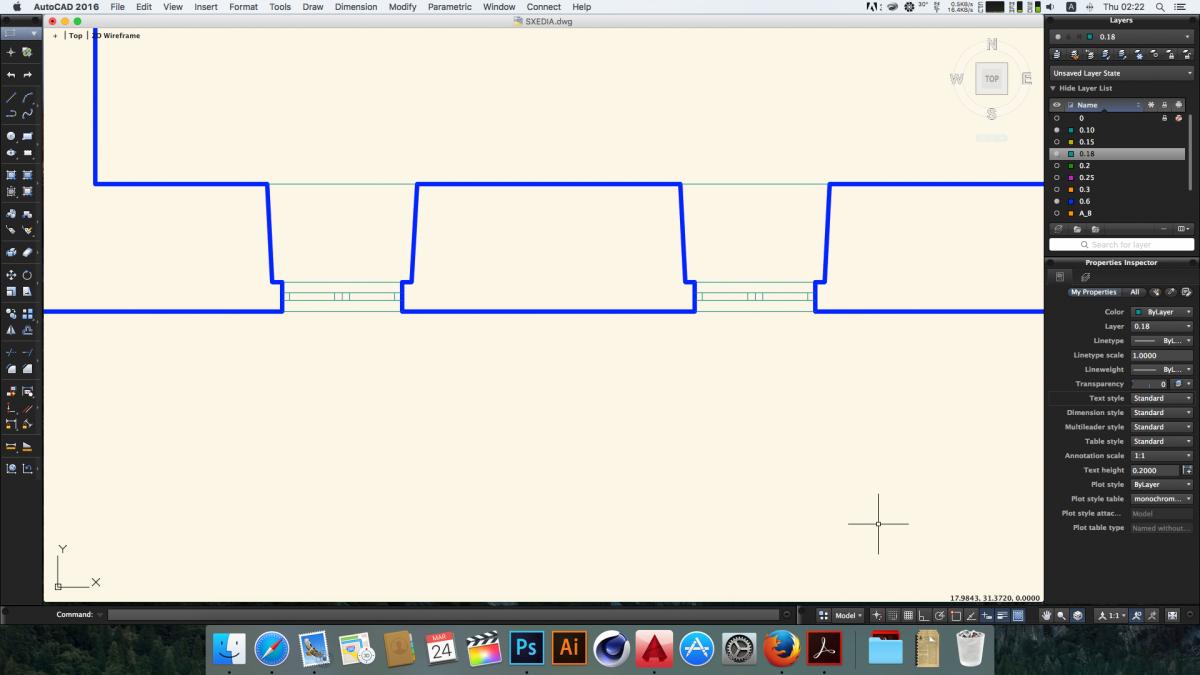Viewport: 1200px width, 675px height.
Task: Click the layer lock icon in Layers toolbar
Action: [1171, 54]
